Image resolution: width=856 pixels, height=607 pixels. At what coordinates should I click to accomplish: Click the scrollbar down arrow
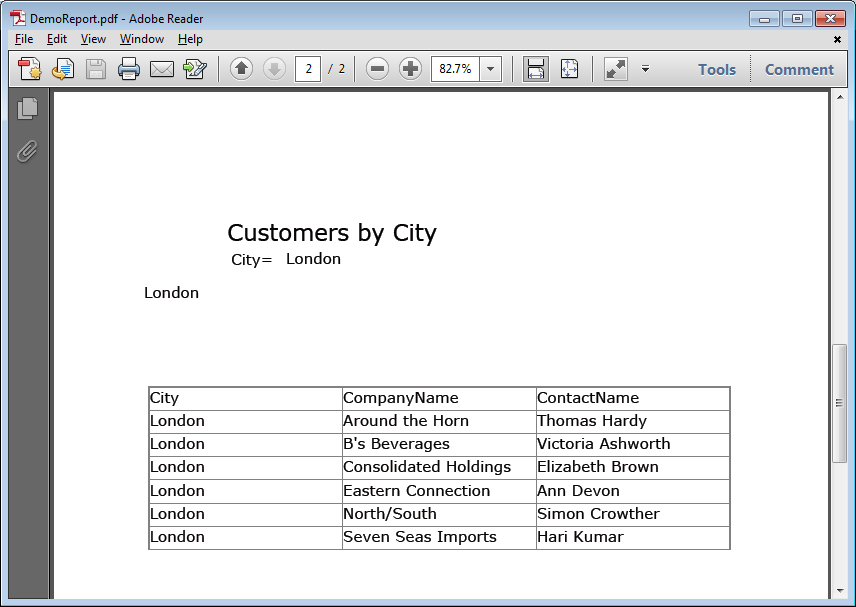pos(840,591)
